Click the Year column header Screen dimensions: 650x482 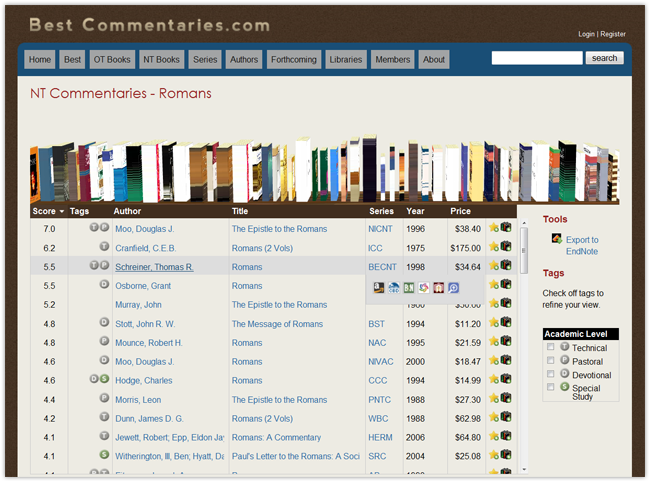(415, 211)
